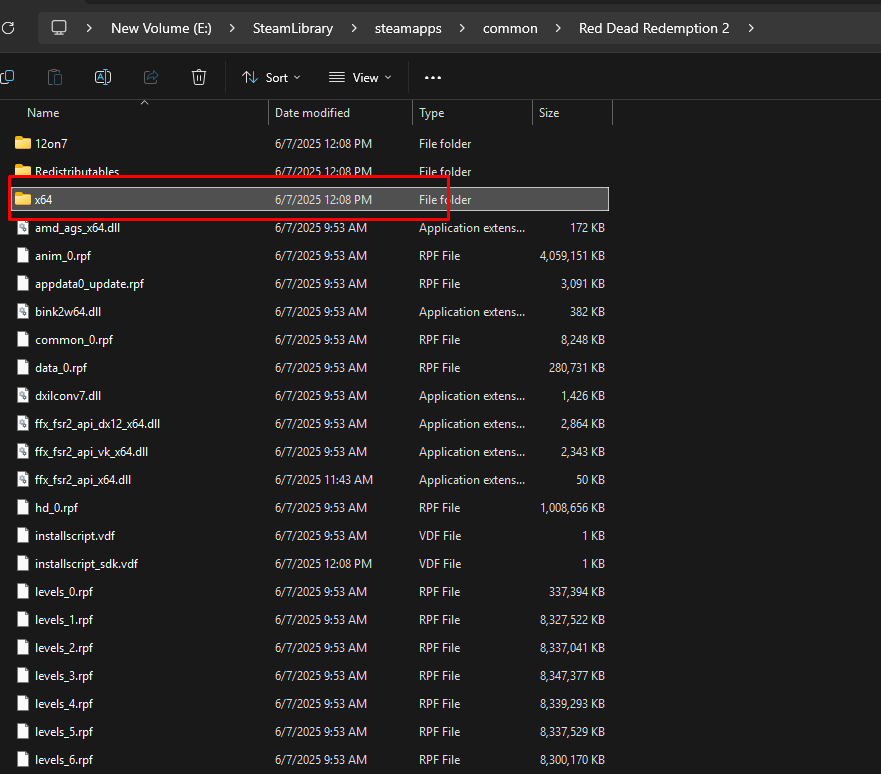881x774 pixels.
Task: Select installscript_sdk.vdf file name
Action: (87, 563)
